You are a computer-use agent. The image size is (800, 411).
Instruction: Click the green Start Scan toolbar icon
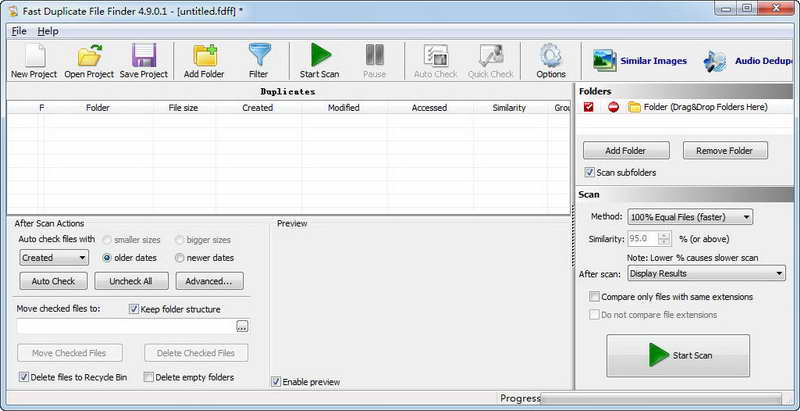[x=320, y=55]
